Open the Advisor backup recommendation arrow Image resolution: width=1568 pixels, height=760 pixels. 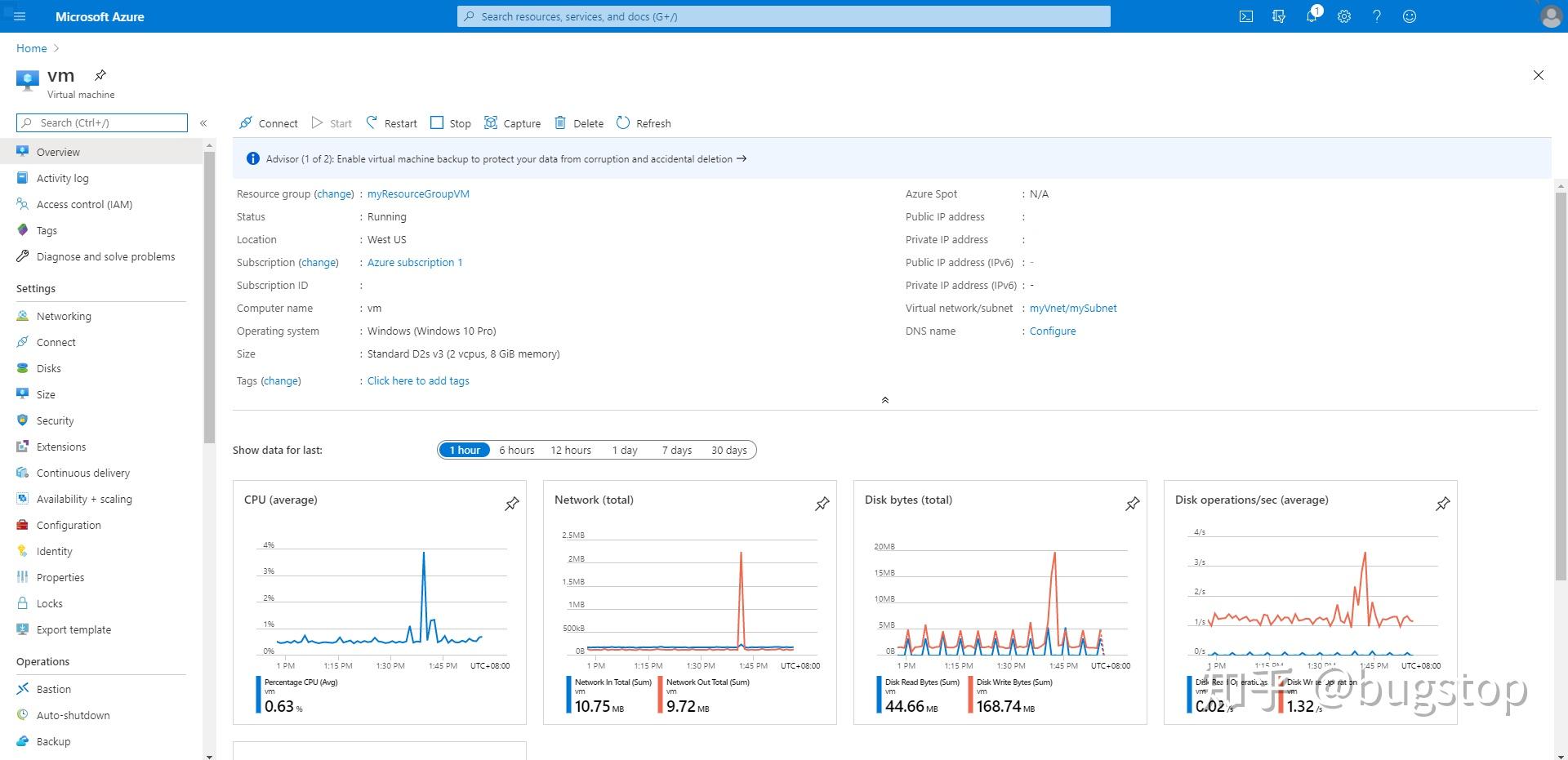point(742,158)
